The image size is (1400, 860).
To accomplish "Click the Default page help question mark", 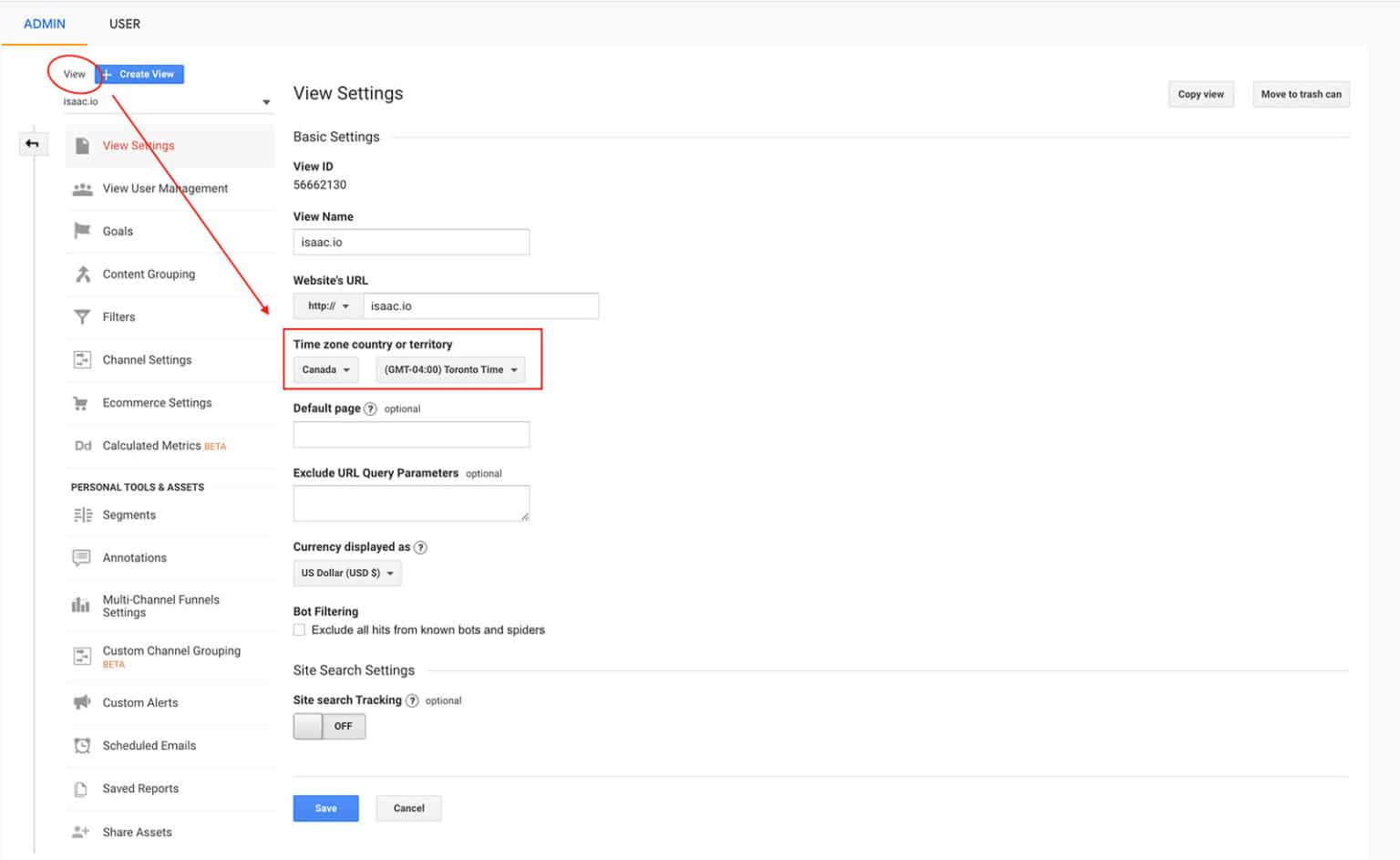I will coord(370,409).
